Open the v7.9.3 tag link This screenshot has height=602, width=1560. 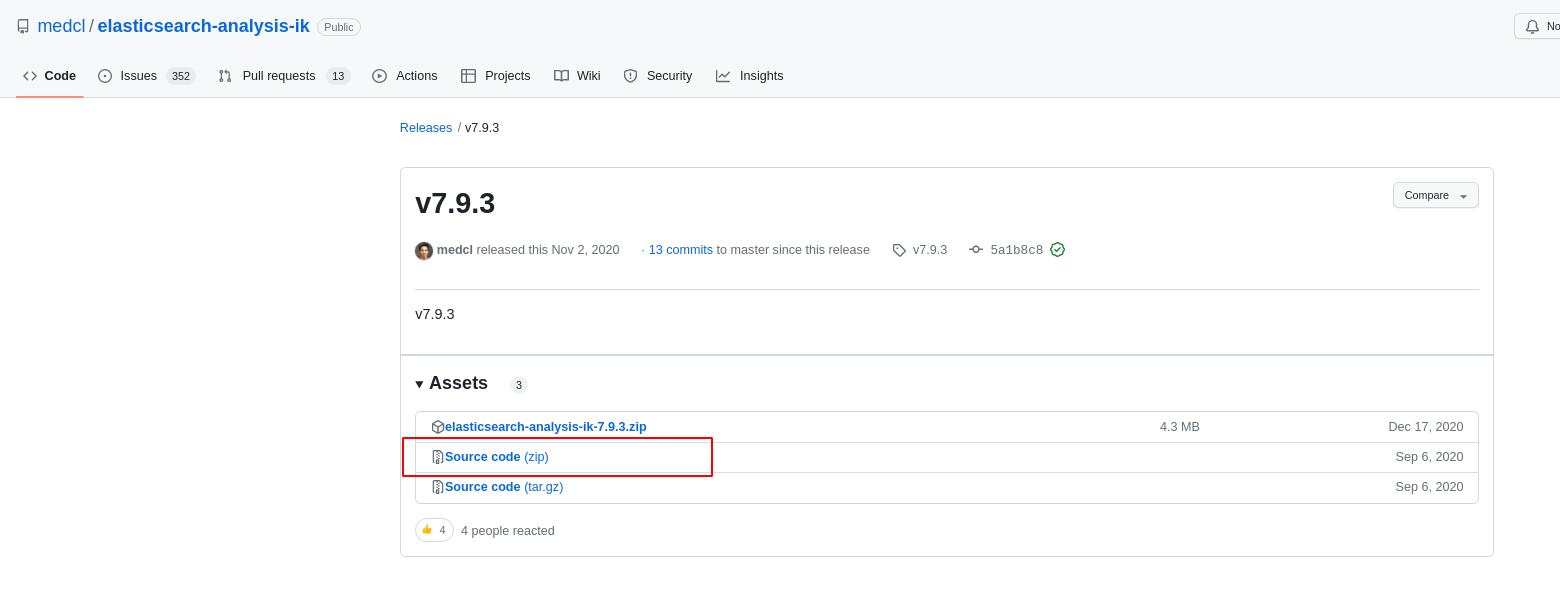929,250
